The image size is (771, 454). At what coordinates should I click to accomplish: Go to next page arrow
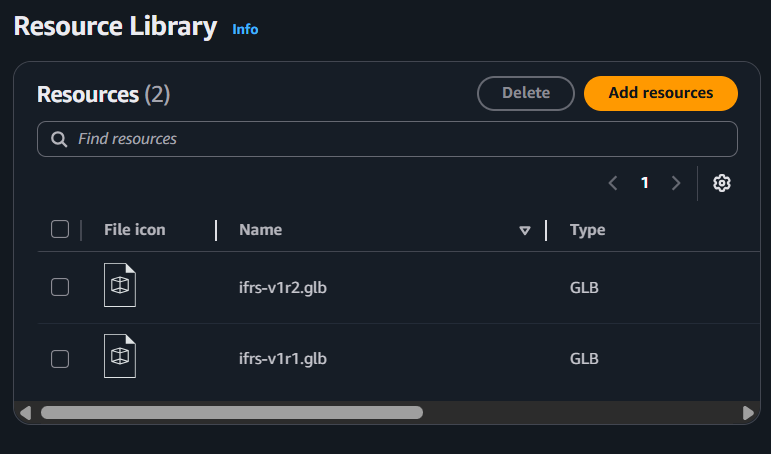(x=676, y=183)
